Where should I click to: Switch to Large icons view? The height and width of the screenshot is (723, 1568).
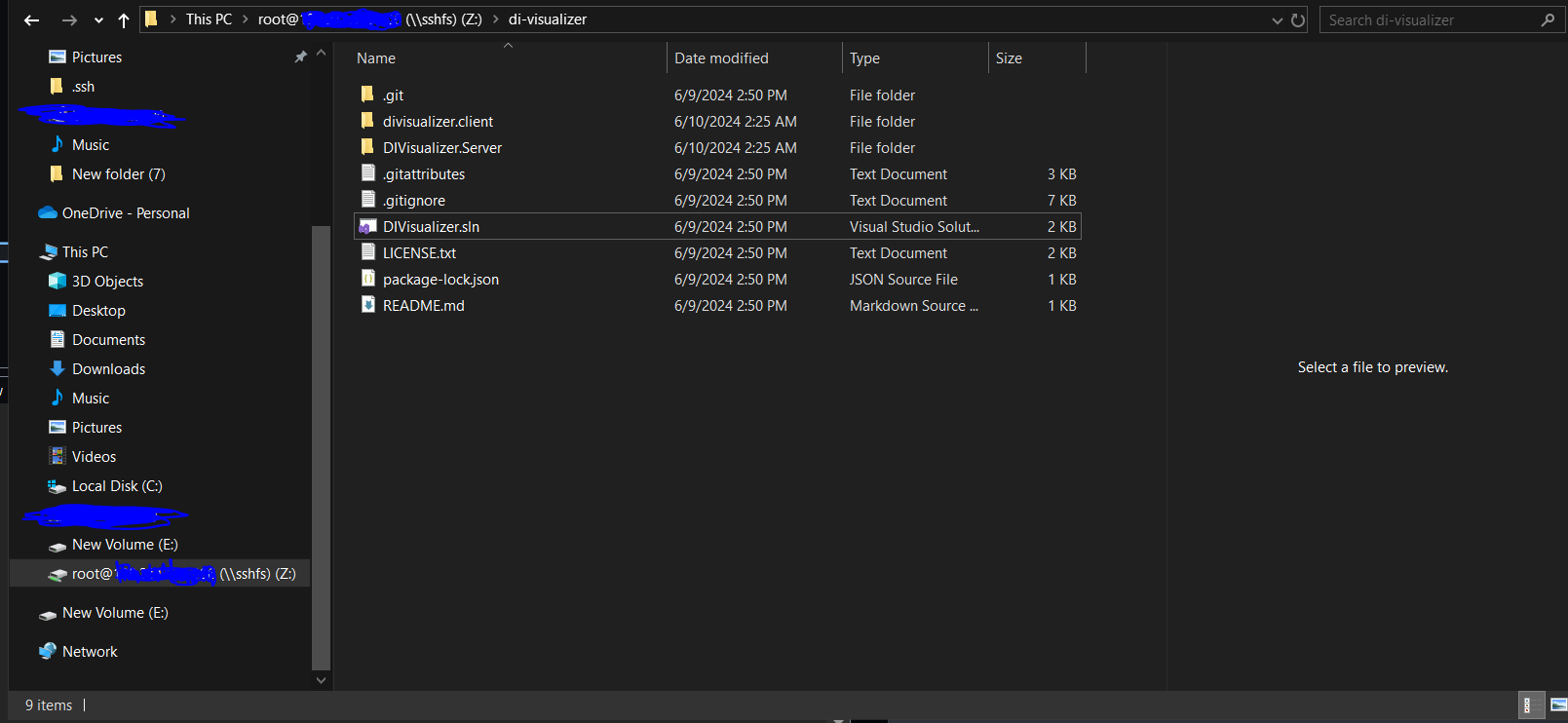(x=1557, y=705)
